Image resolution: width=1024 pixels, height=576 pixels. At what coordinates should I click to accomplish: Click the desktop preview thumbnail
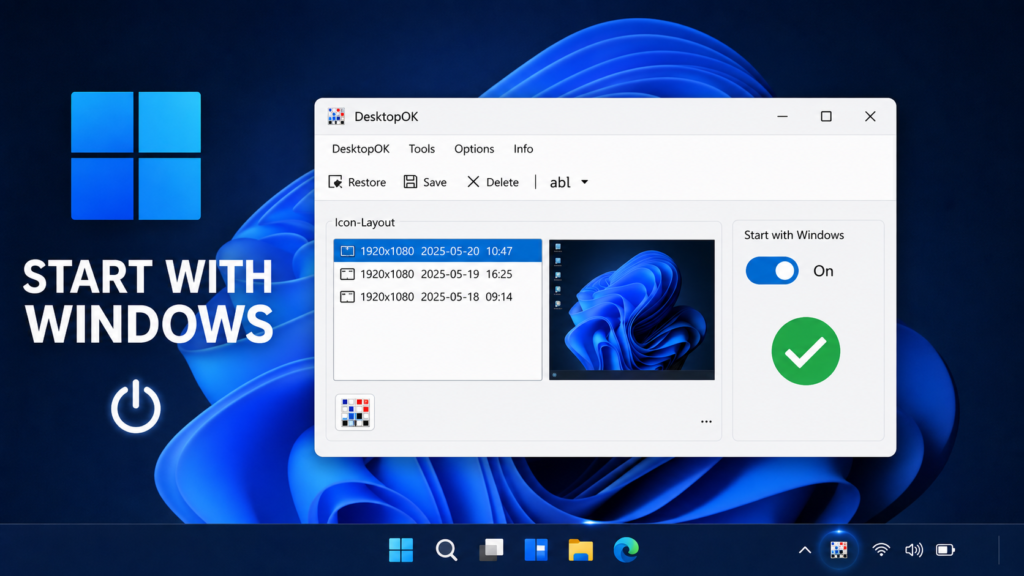coord(632,310)
